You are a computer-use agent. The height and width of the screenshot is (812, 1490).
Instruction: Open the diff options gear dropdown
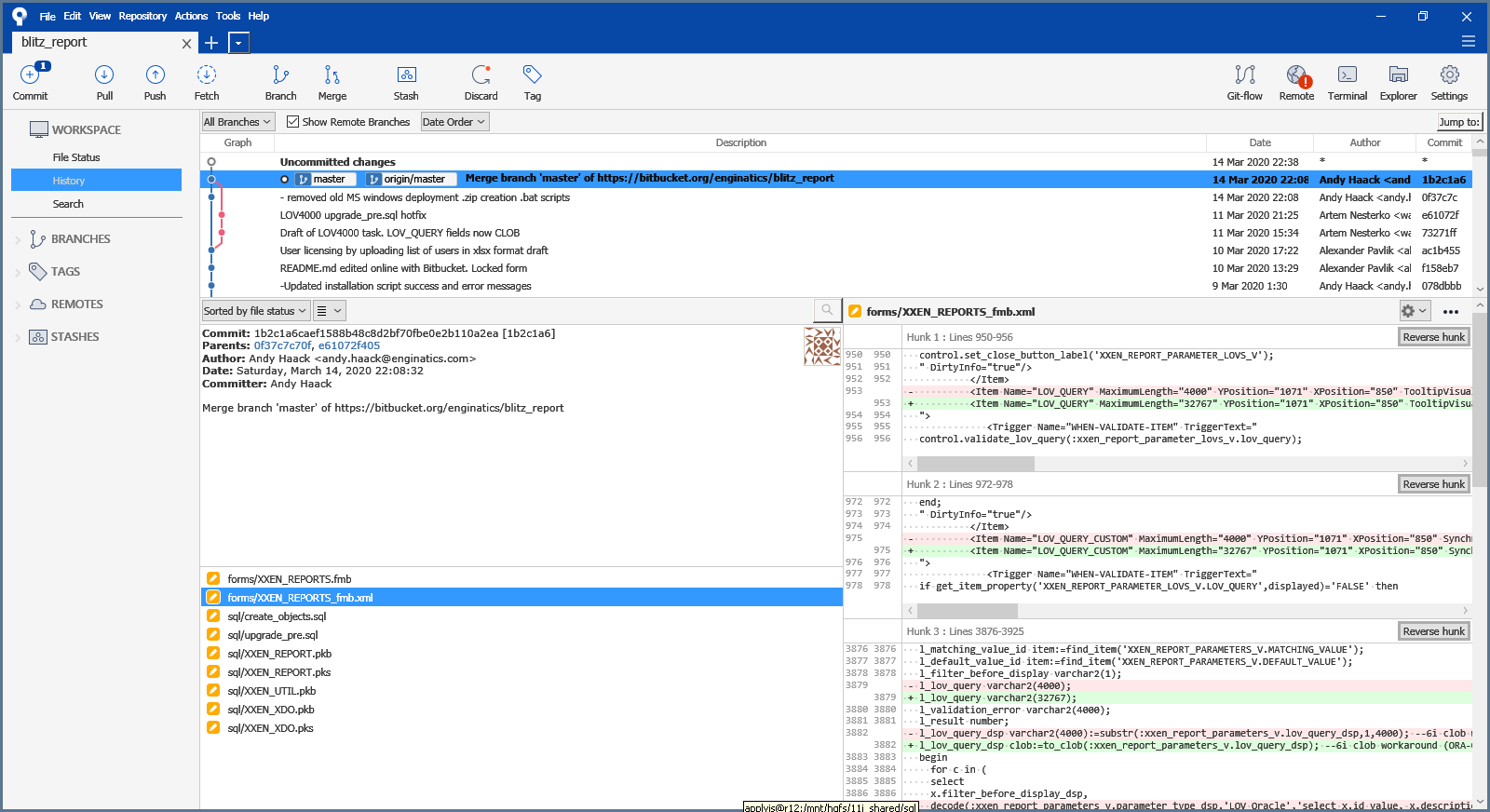coord(1414,311)
